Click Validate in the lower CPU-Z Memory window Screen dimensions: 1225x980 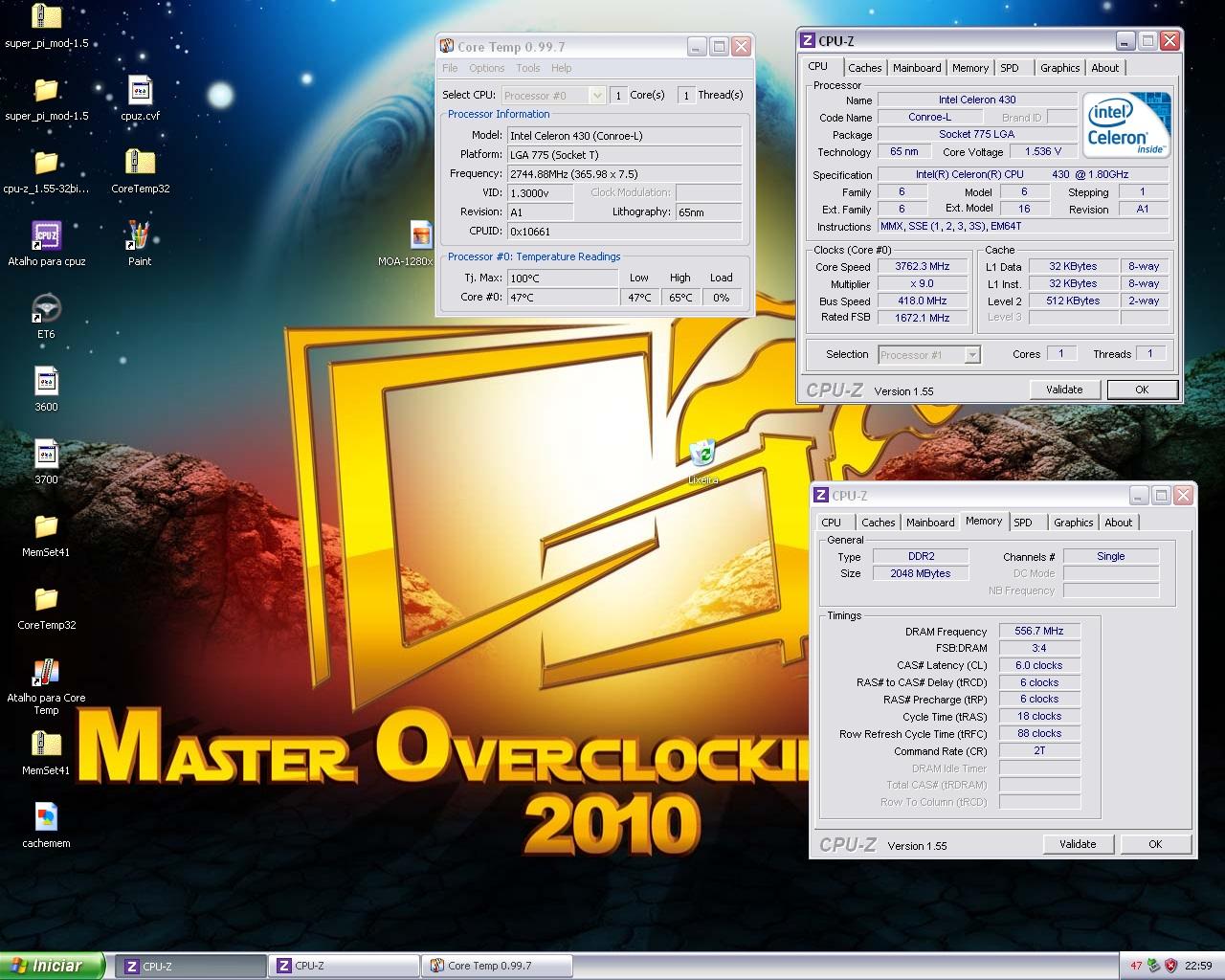[1078, 844]
